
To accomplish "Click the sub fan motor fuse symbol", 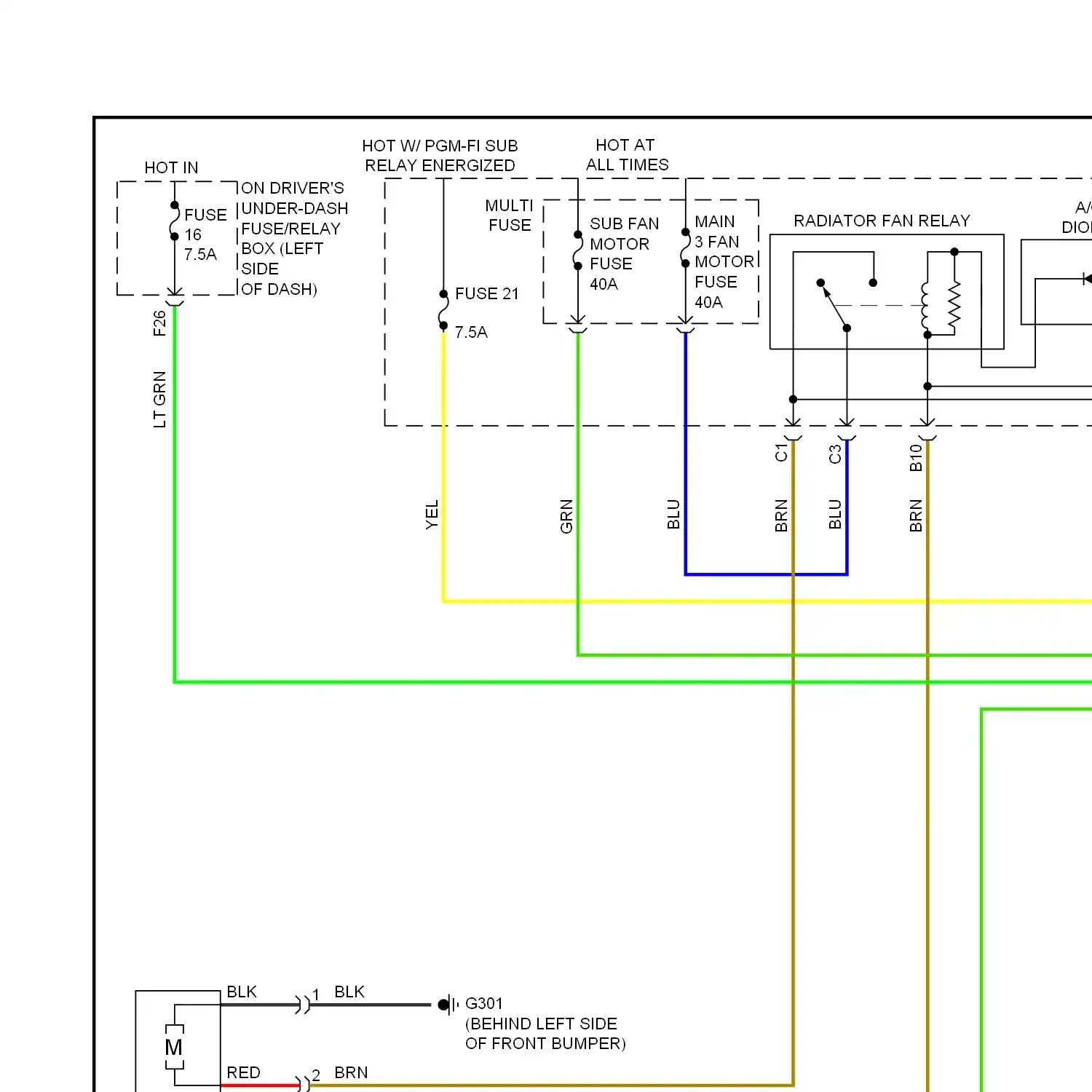I will click(x=578, y=250).
